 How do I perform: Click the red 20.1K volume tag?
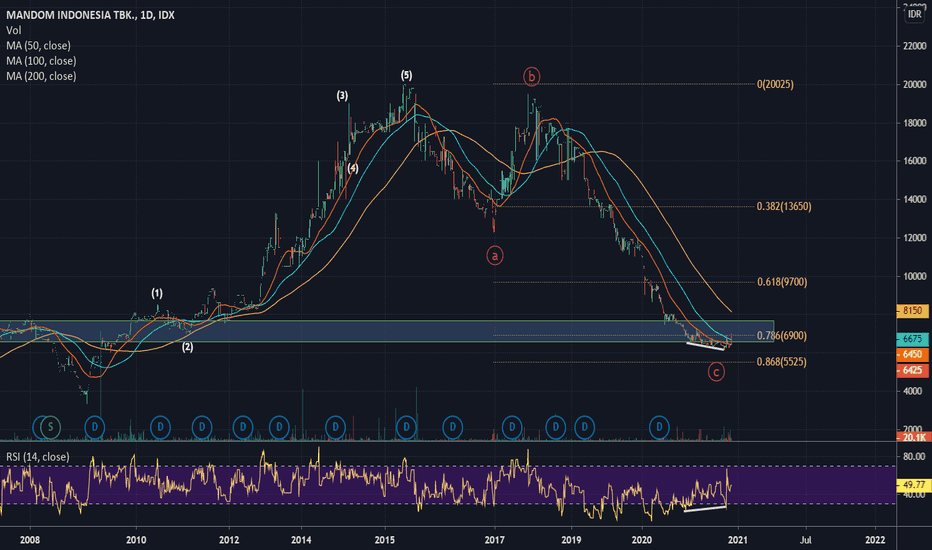(x=912, y=437)
